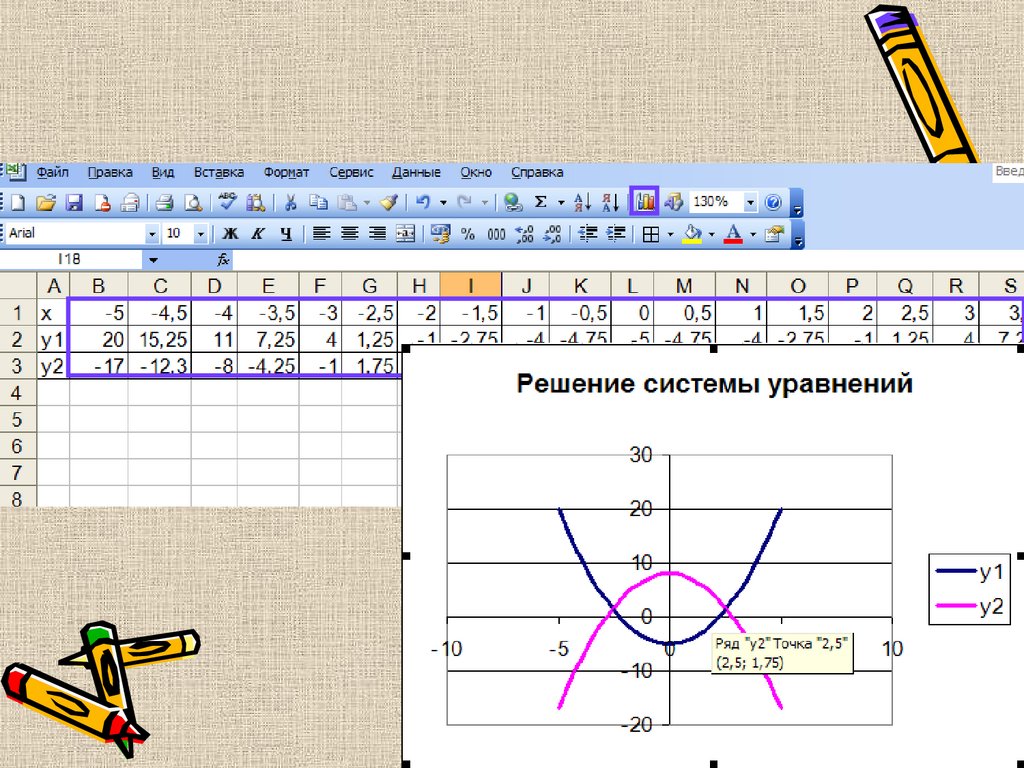This screenshot has width=1024, height=768.
Task: Apply the 000 thousands separator format
Action: [496, 234]
